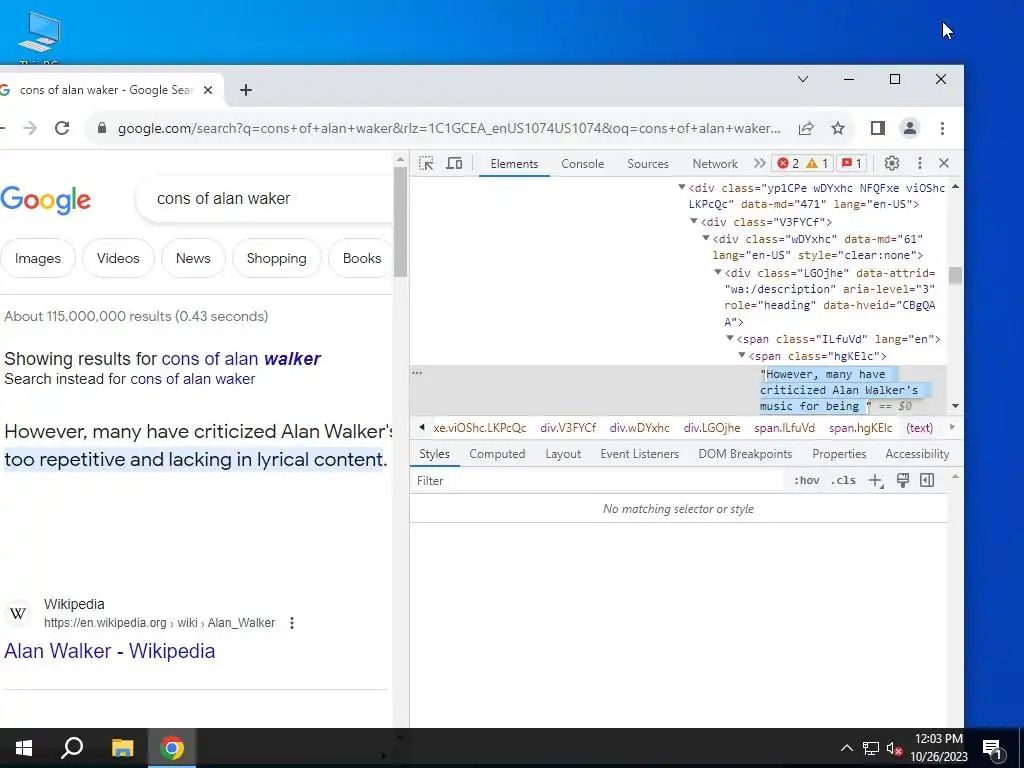The height and width of the screenshot is (768, 1024).
Task: Select div.V3FYCf in the breadcrumb
Action: (568, 428)
